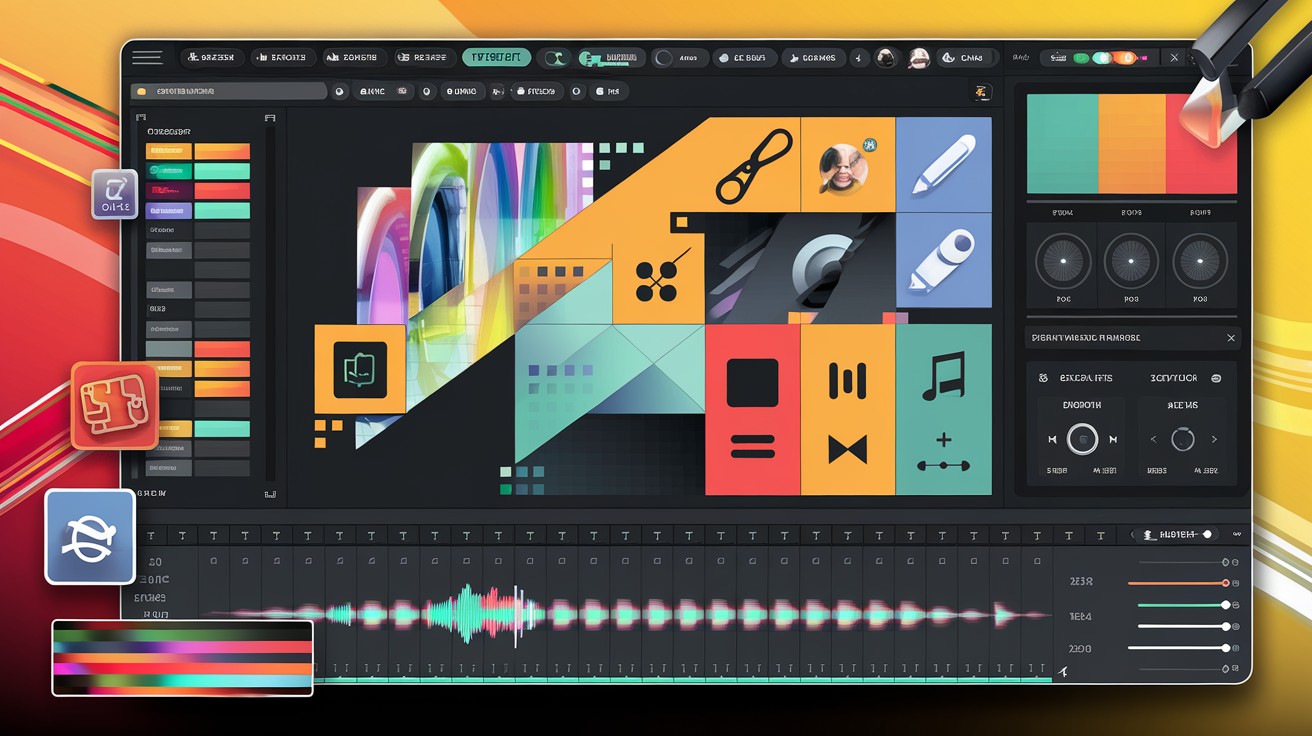Select the pencil tool tile
The width and height of the screenshot is (1312, 736).
point(944,165)
